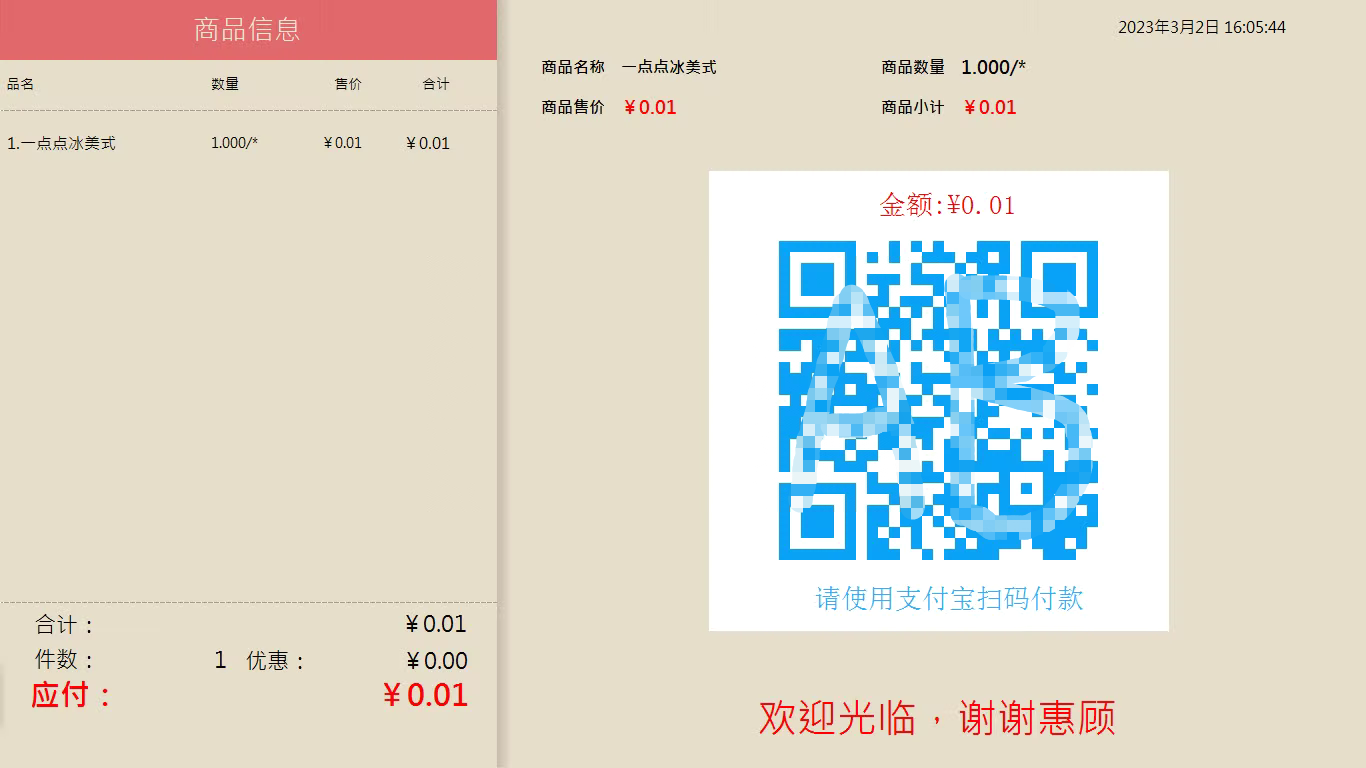Click the 件数 count value 1
Image resolution: width=1366 pixels, height=768 pixels.
(220, 660)
